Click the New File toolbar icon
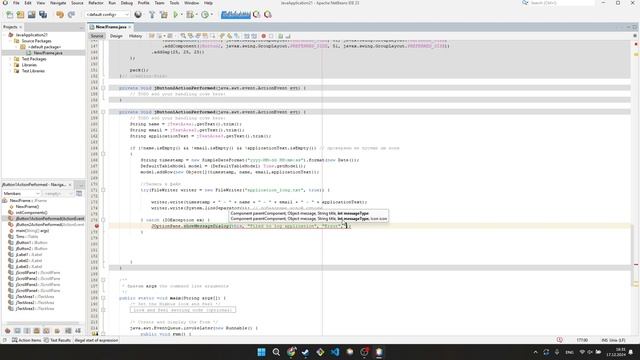This screenshot has width=640, height=360. [9, 15]
